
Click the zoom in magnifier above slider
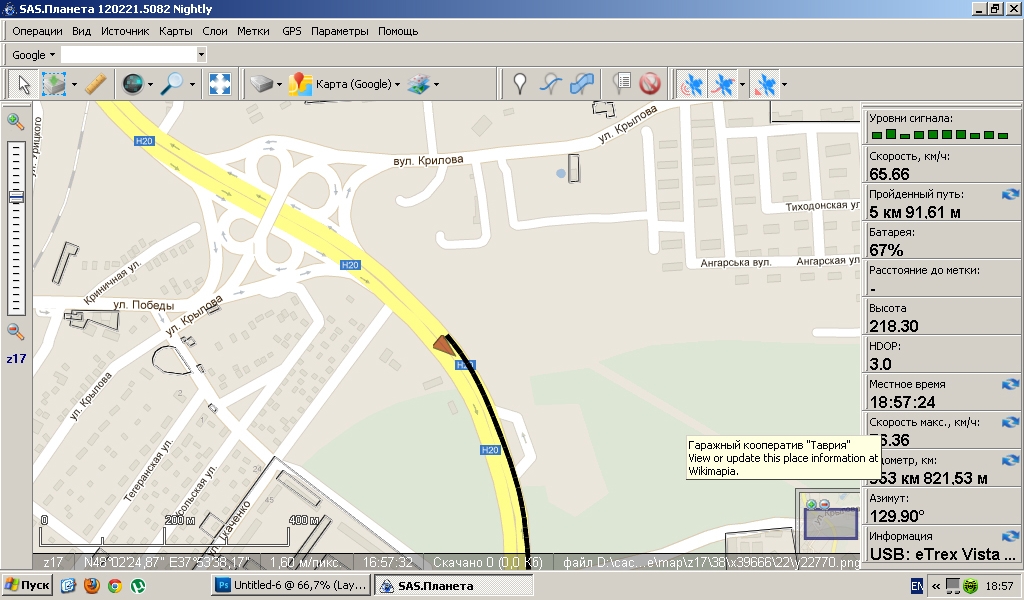[x=16, y=121]
